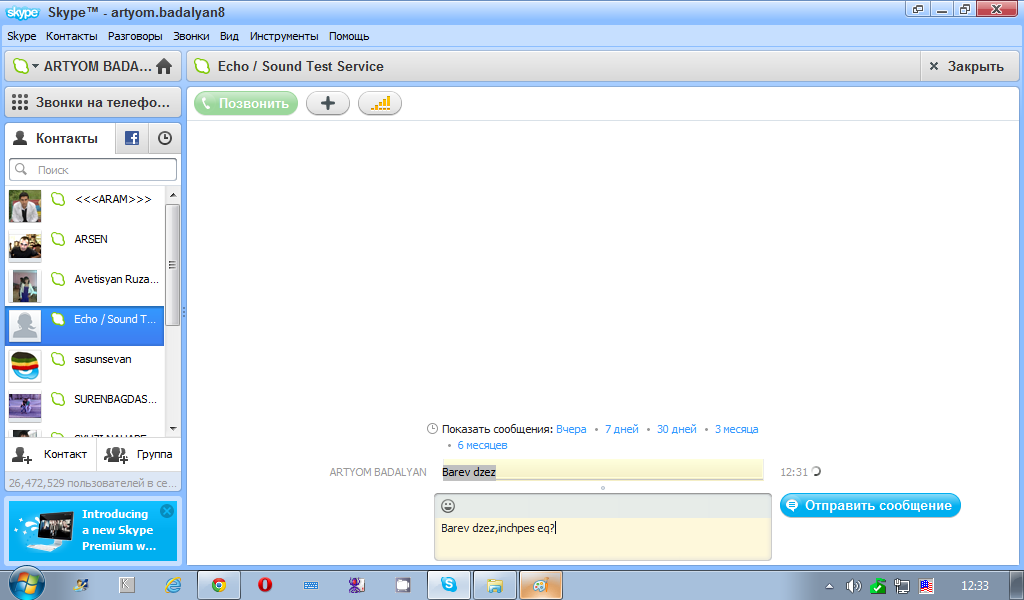Show messages from 7 дней
The width and height of the screenshot is (1024, 600).
pos(622,429)
